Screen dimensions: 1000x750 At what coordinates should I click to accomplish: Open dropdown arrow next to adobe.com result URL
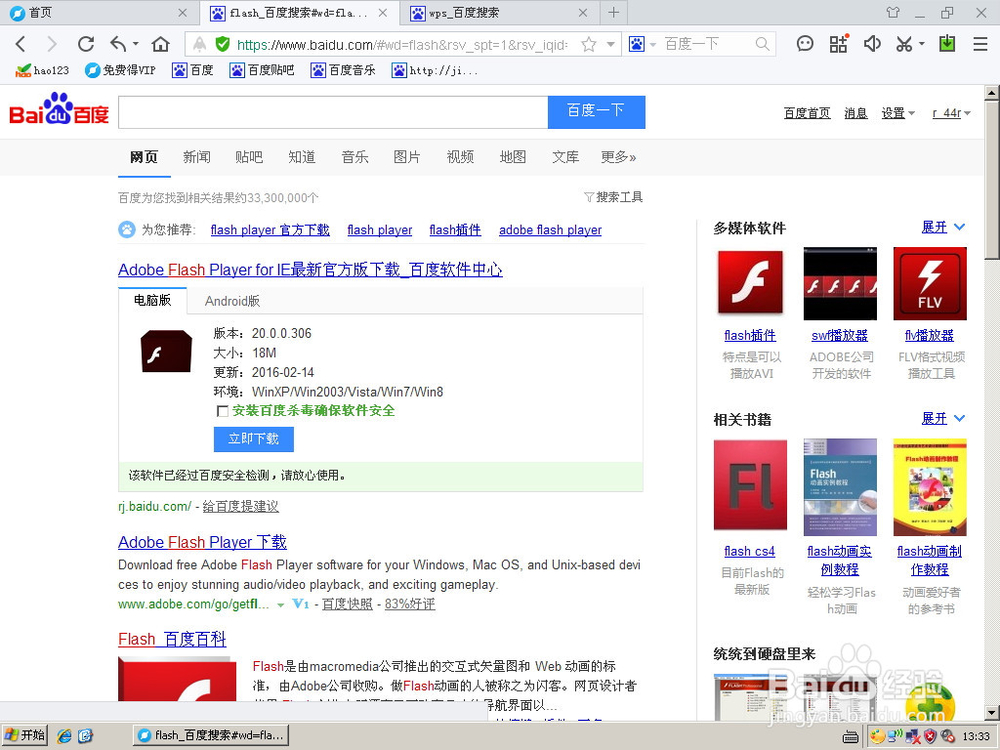click(x=281, y=605)
